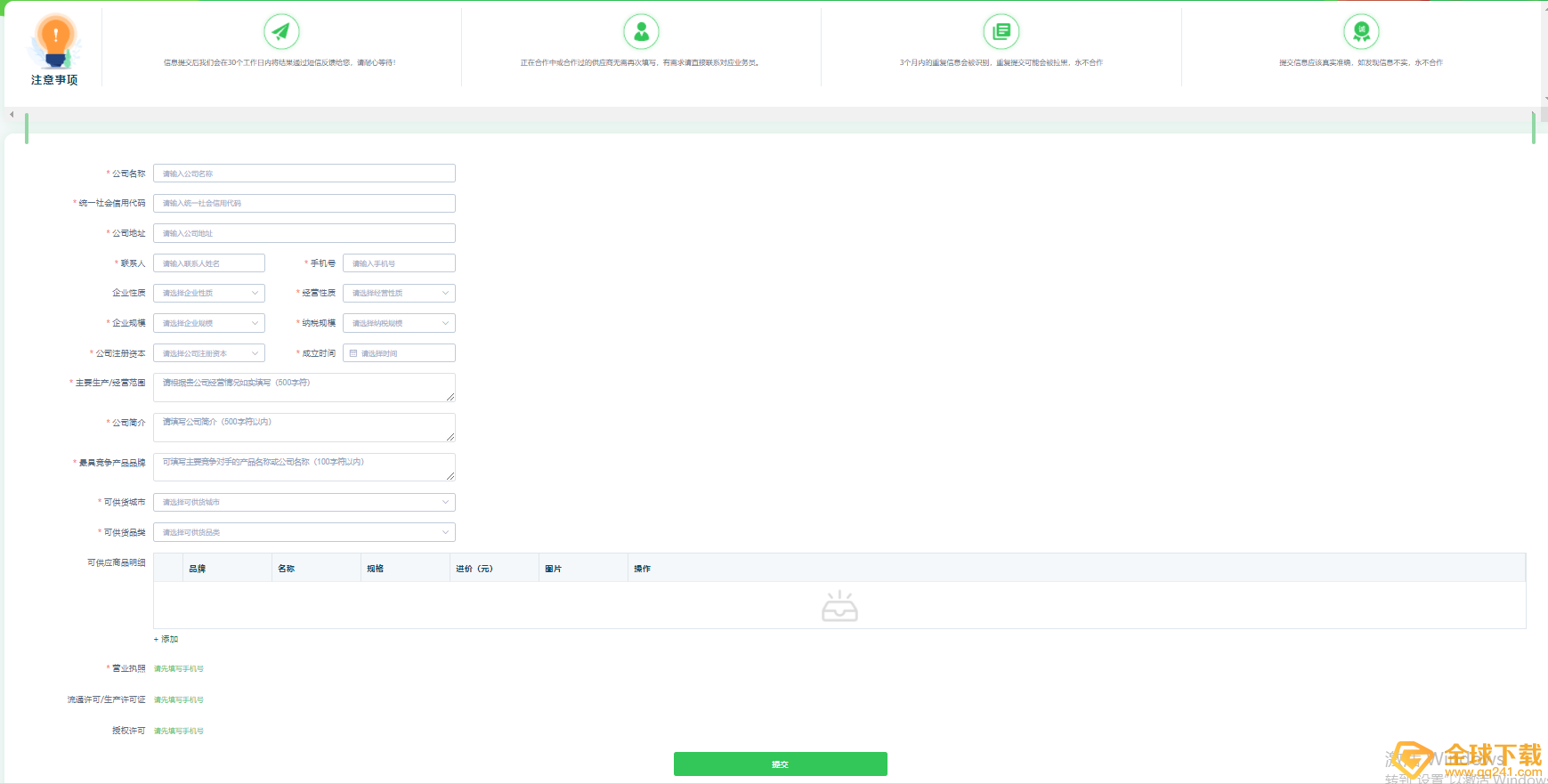This screenshot has height=784, width=1548.
Task: Click the 公司名称 input field
Action: click(x=304, y=174)
